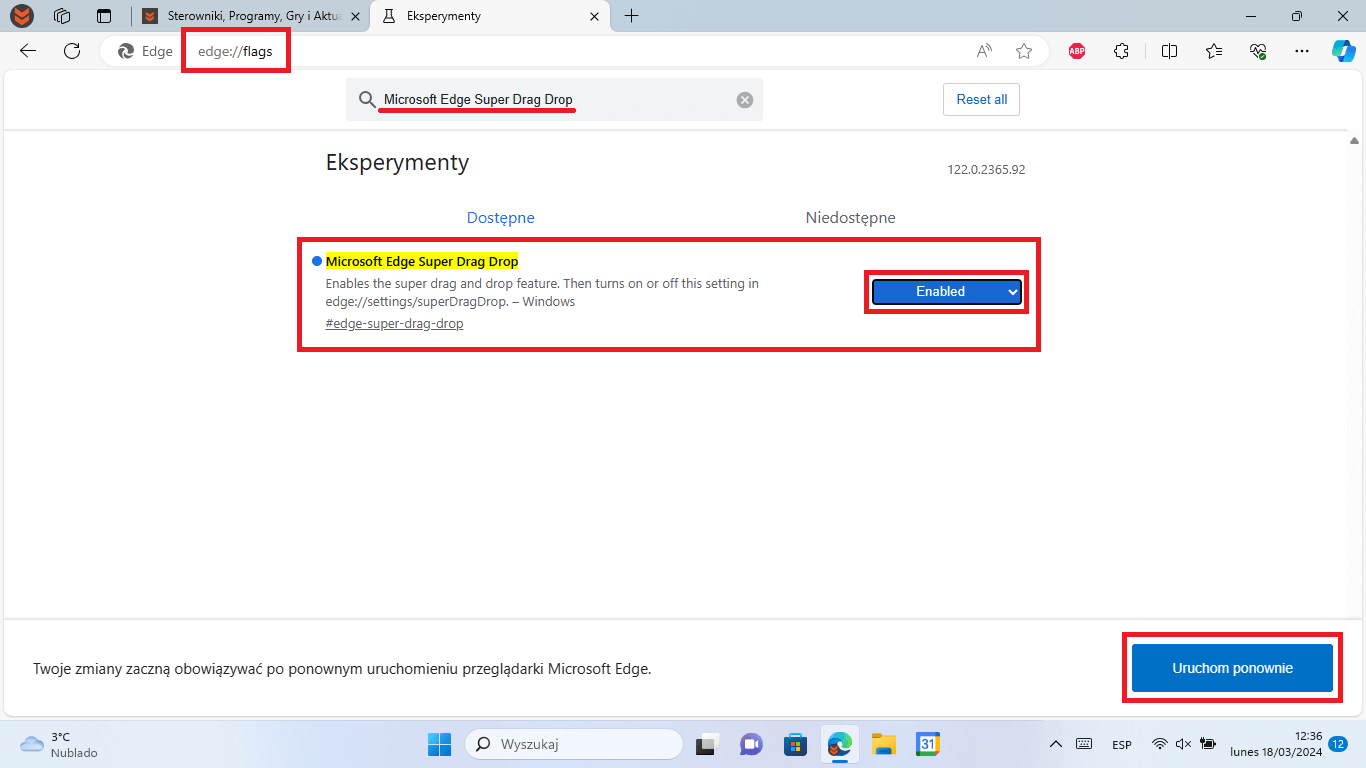Open Browser essentials heart icon
The image size is (1366, 768).
(1259, 51)
